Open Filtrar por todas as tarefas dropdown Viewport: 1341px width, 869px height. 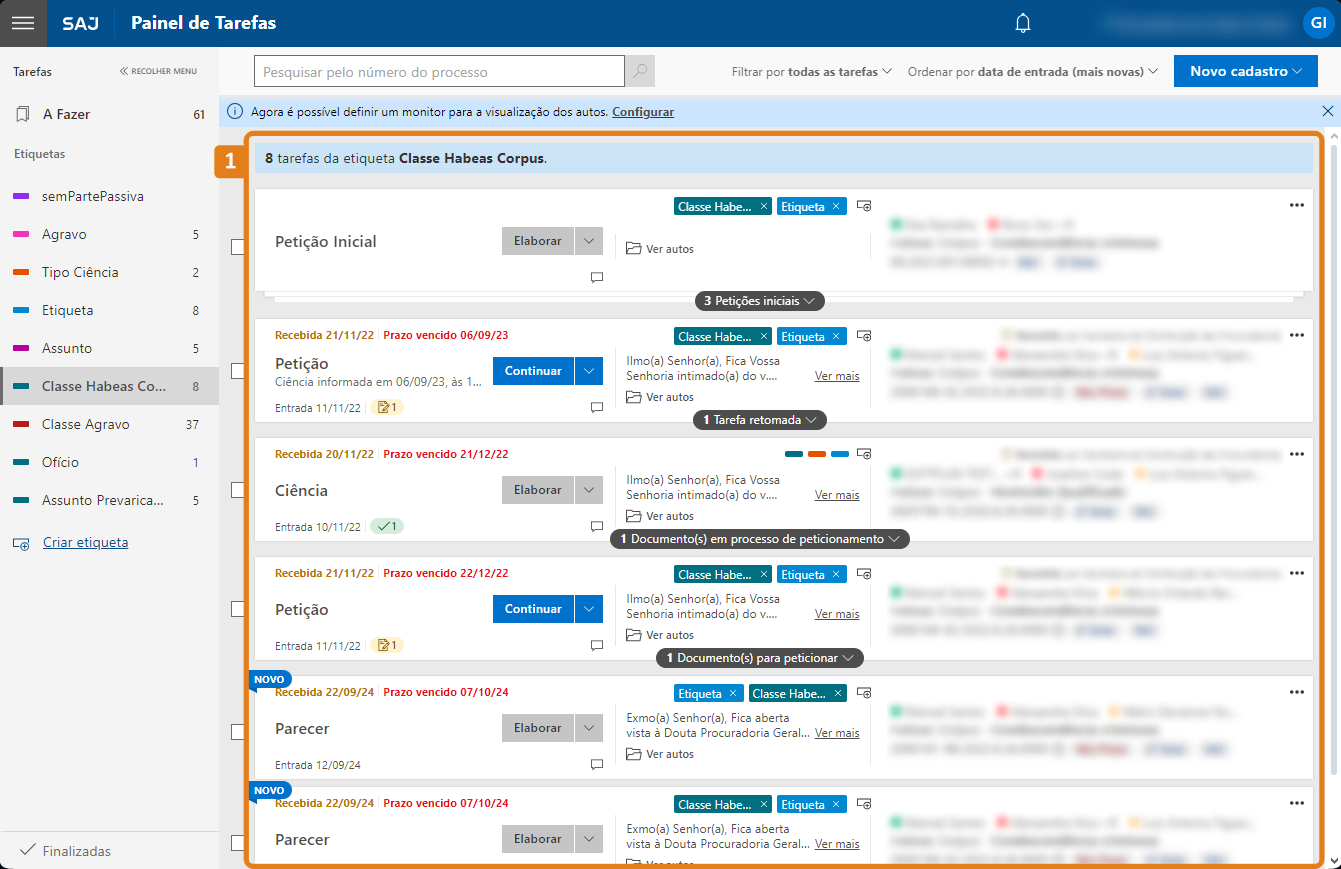pyautogui.click(x=811, y=72)
